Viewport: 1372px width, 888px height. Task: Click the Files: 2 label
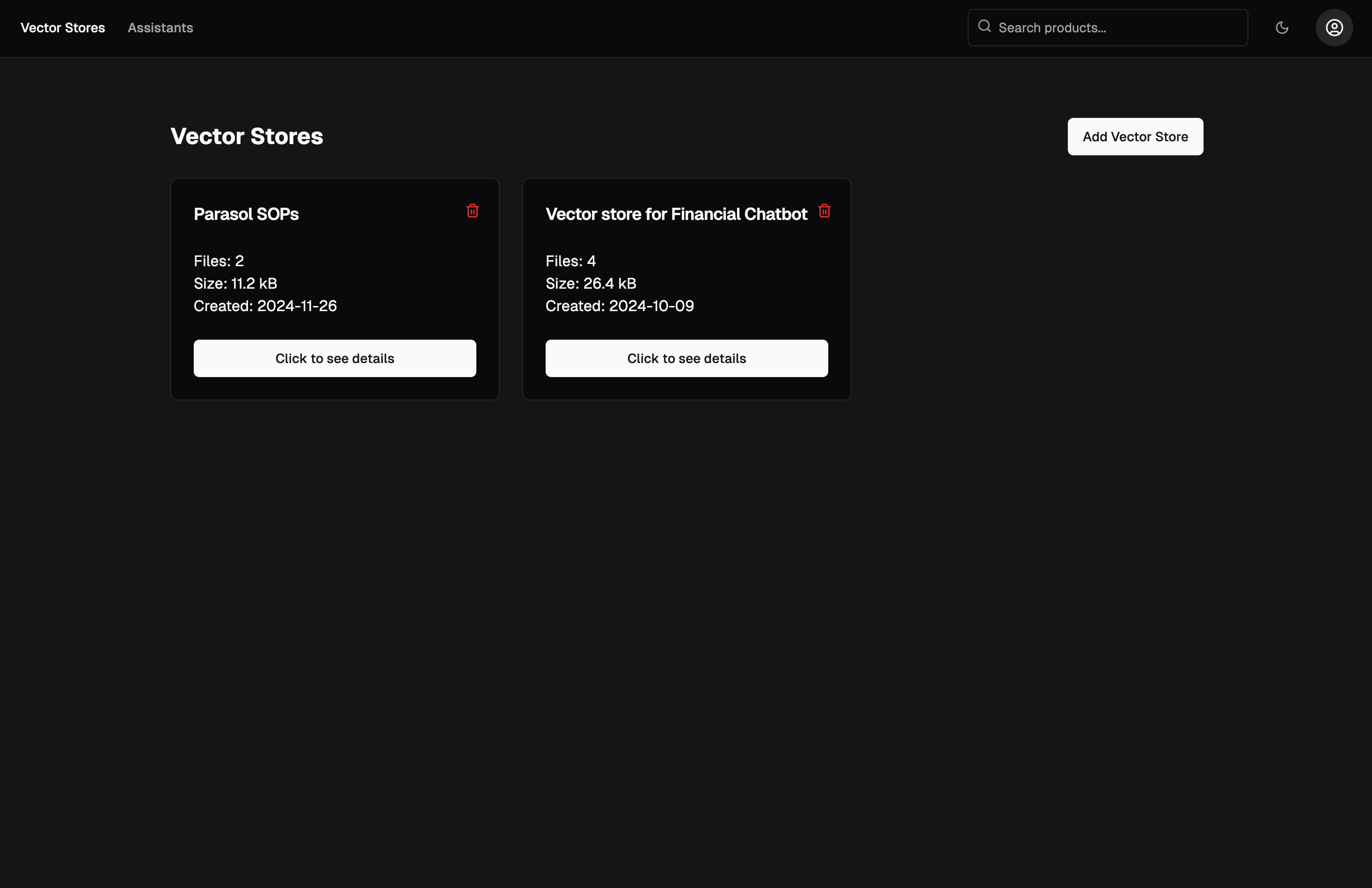pyautogui.click(x=219, y=261)
